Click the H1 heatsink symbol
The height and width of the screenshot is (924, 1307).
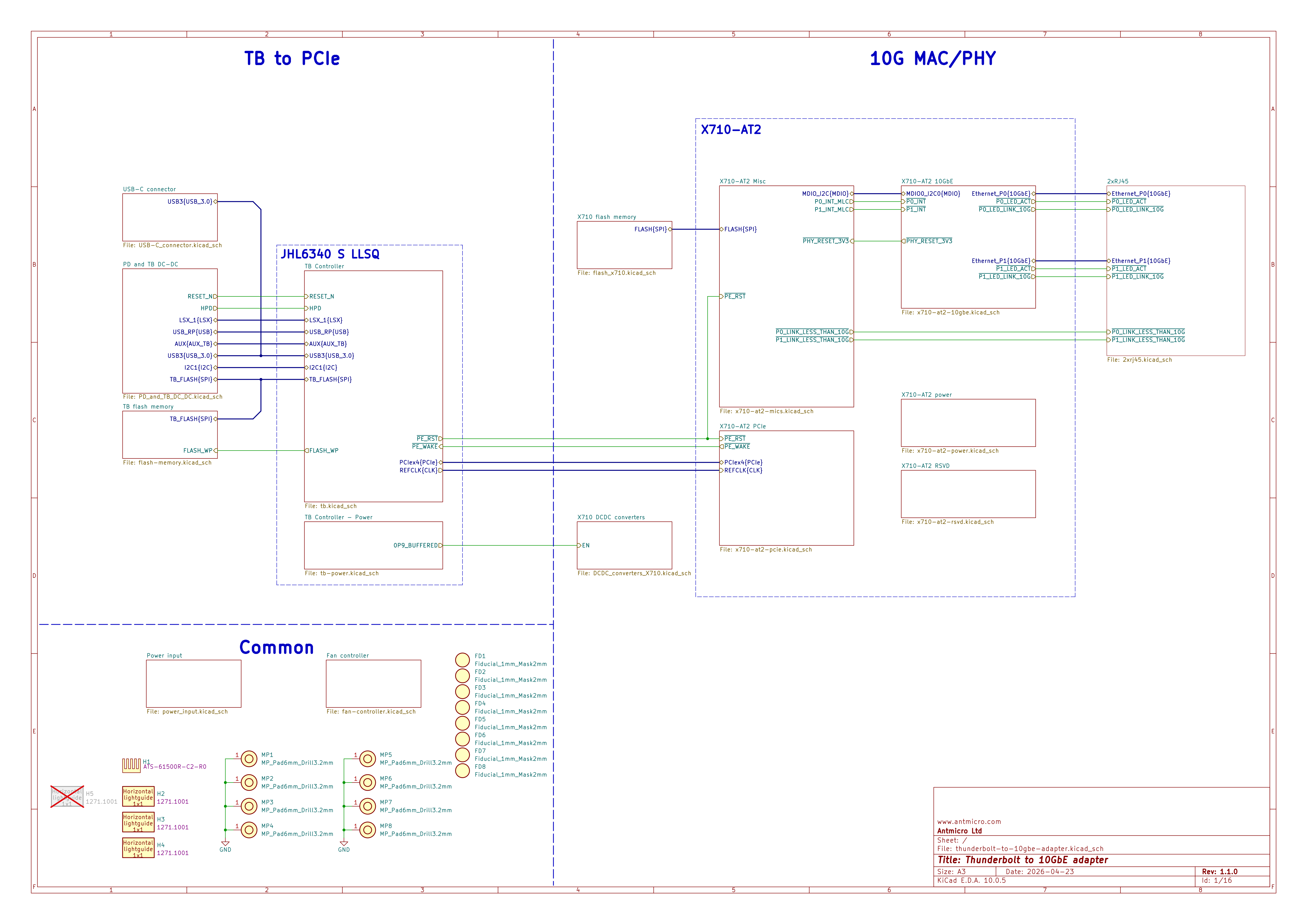(131, 765)
